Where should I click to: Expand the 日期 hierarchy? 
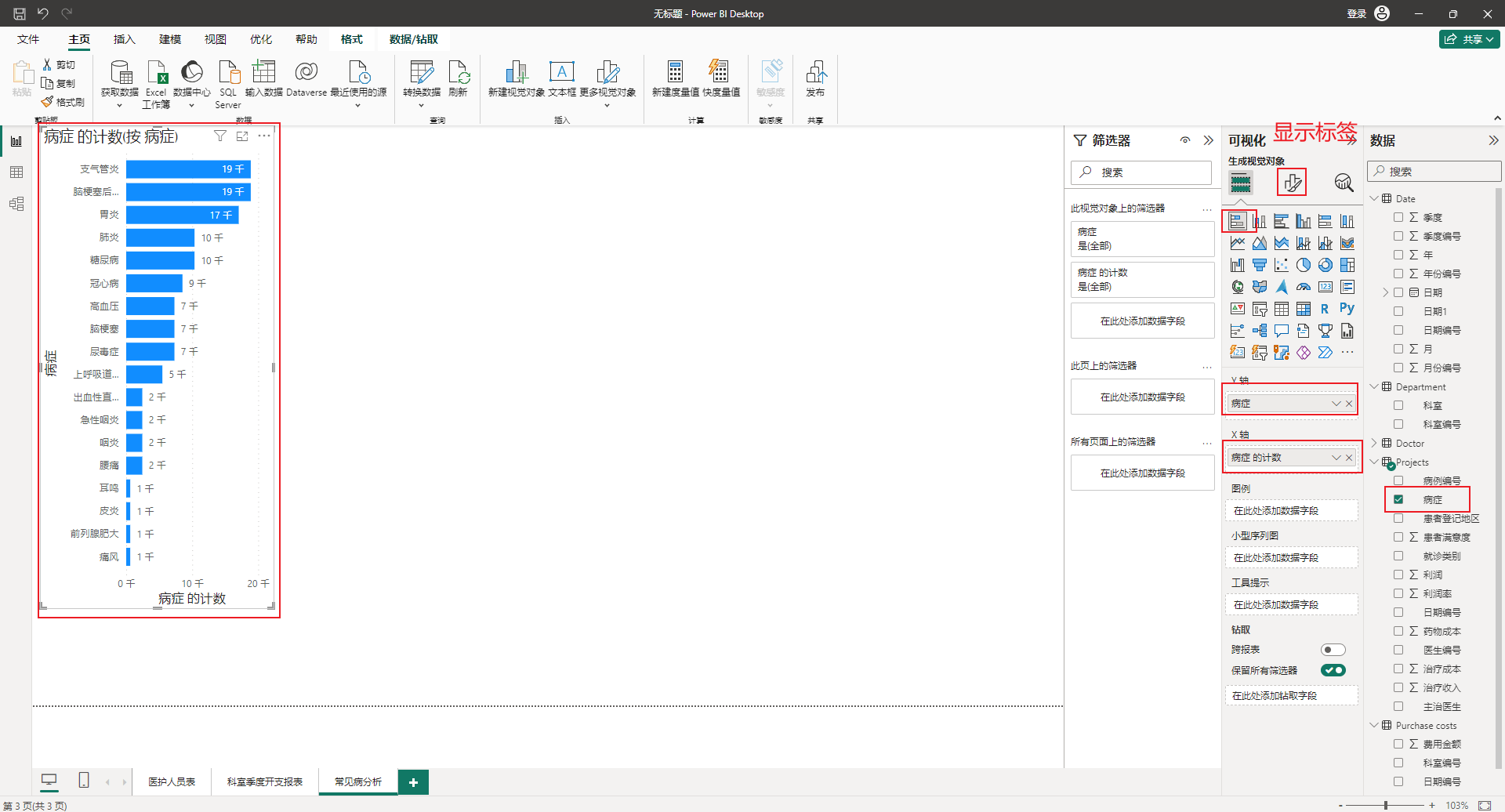click(1385, 292)
